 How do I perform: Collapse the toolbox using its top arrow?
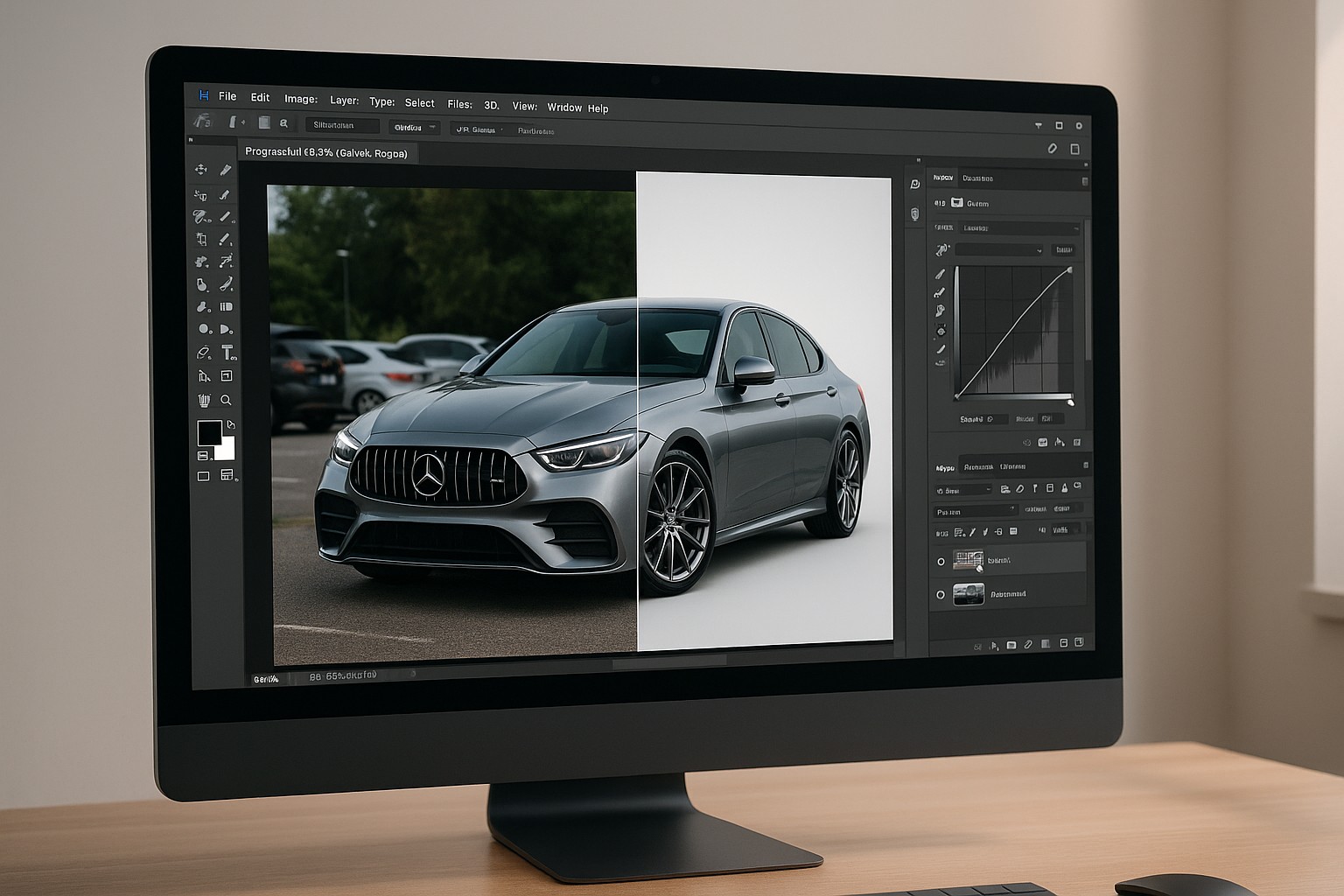click(192, 139)
